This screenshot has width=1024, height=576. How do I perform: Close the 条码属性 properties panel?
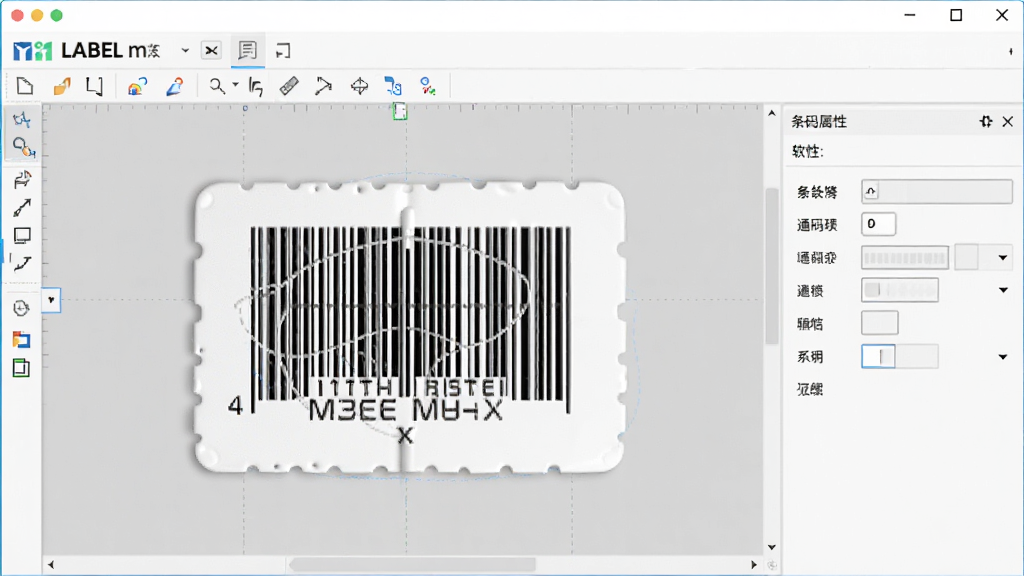click(x=1008, y=121)
